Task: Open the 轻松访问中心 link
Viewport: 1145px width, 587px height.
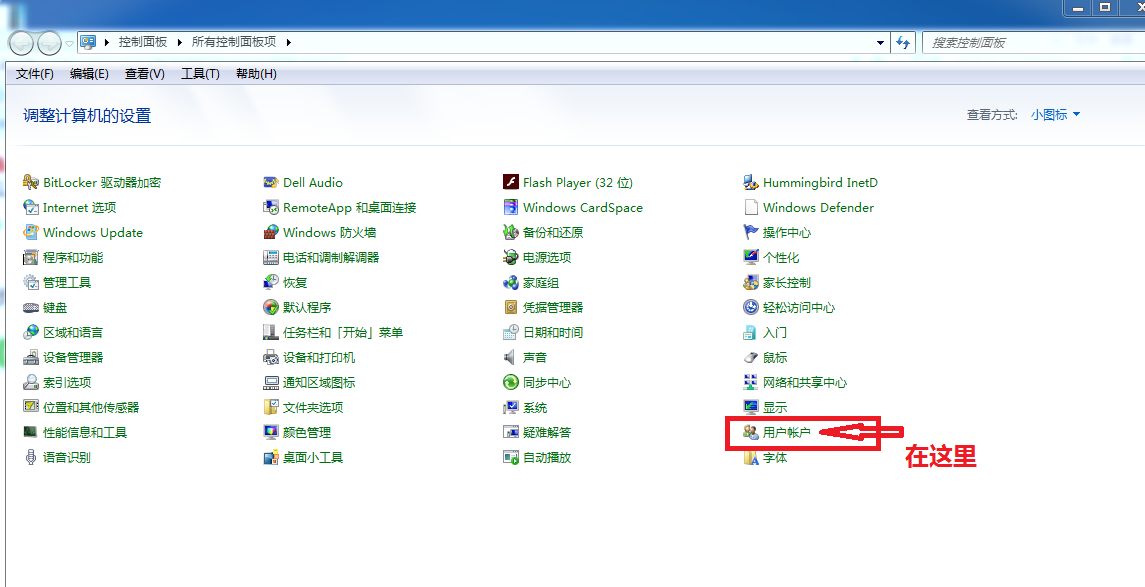Action: [x=799, y=307]
